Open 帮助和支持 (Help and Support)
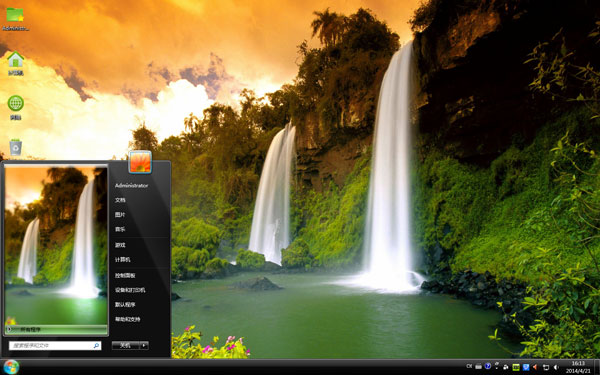 [127, 319]
